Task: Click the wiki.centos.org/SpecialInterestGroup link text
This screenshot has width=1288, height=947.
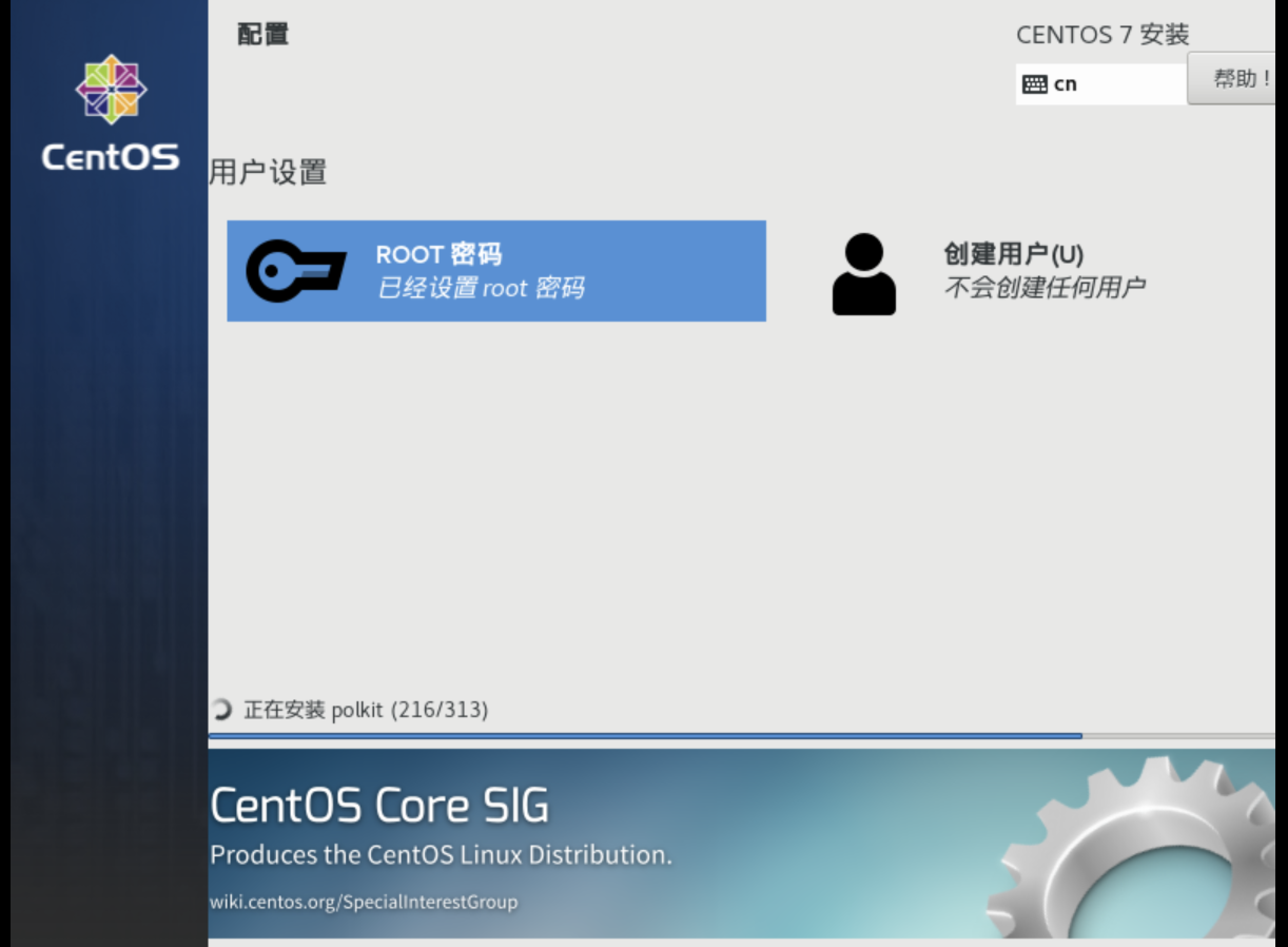Action: 363,902
